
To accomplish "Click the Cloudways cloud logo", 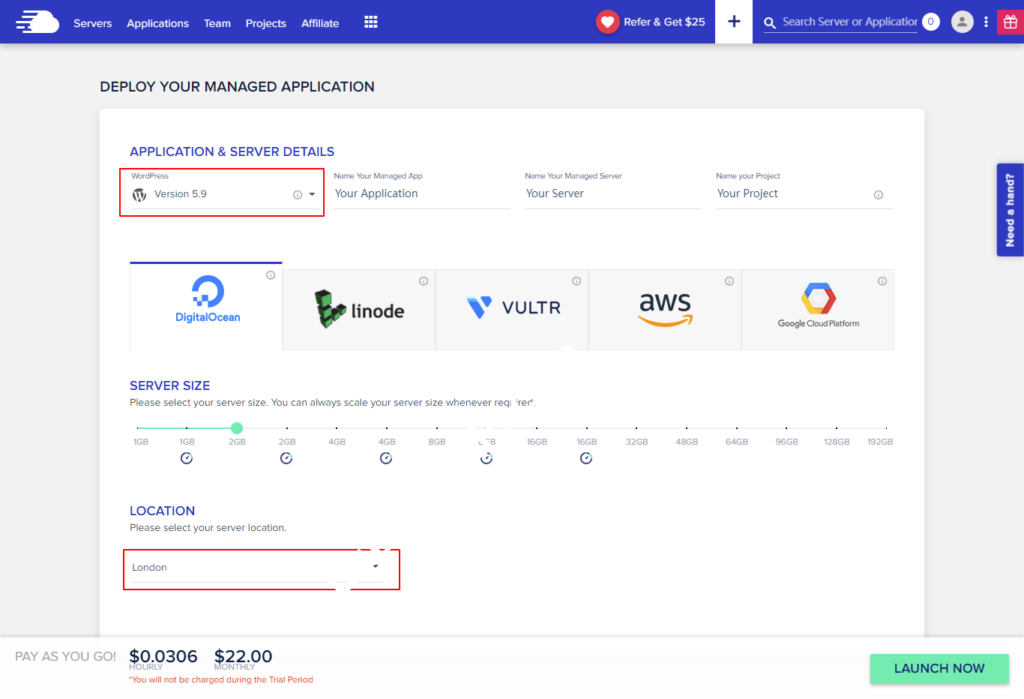I will click(x=37, y=22).
